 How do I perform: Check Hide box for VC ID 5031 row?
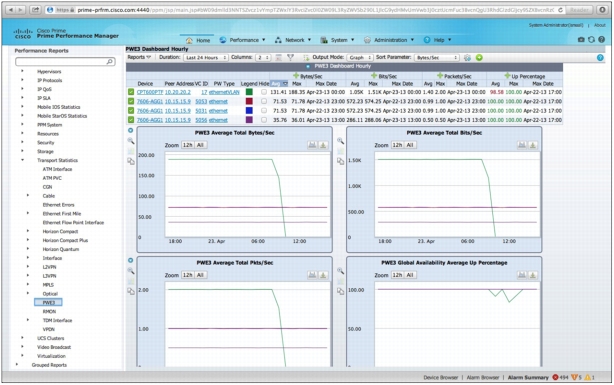click(264, 110)
